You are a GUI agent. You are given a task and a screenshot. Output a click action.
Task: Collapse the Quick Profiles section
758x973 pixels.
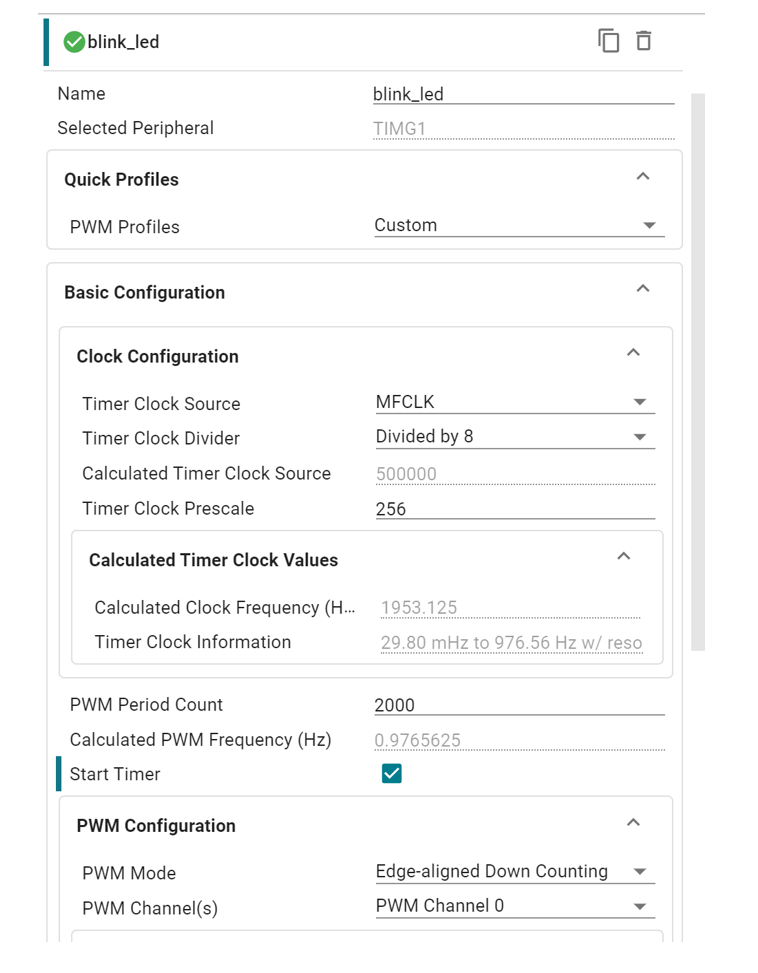point(643,177)
